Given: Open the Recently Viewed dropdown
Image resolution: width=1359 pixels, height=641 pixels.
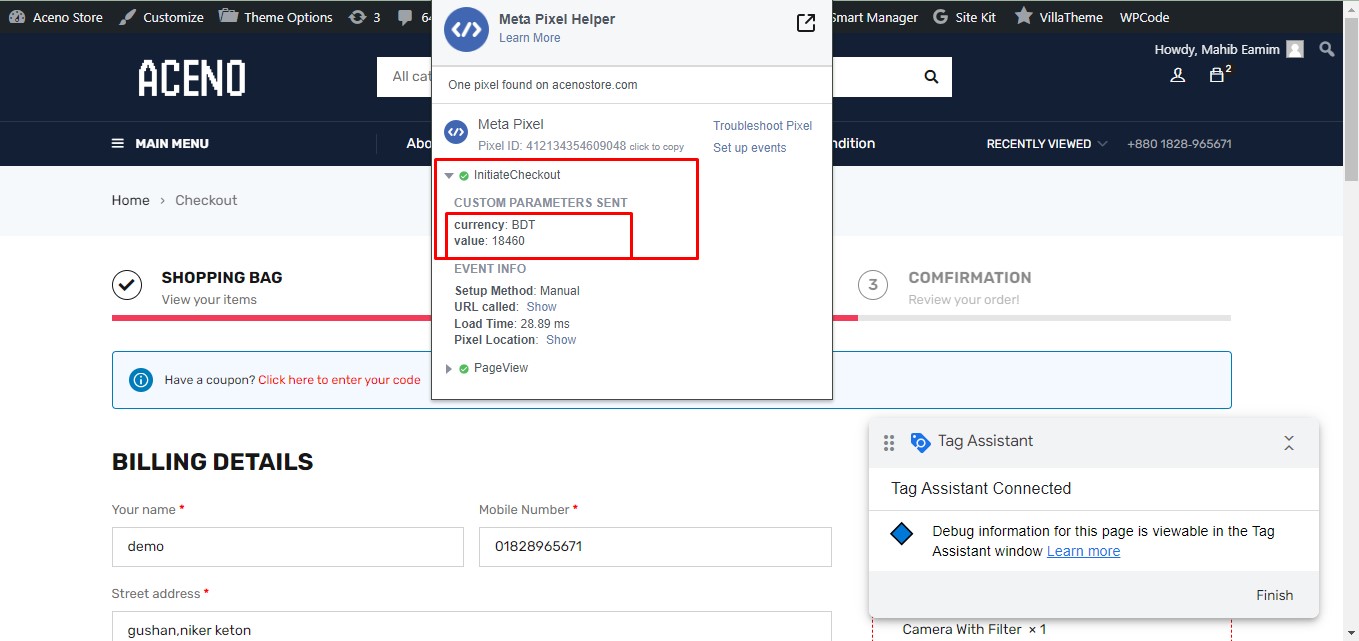Looking at the screenshot, I should point(1046,144).
